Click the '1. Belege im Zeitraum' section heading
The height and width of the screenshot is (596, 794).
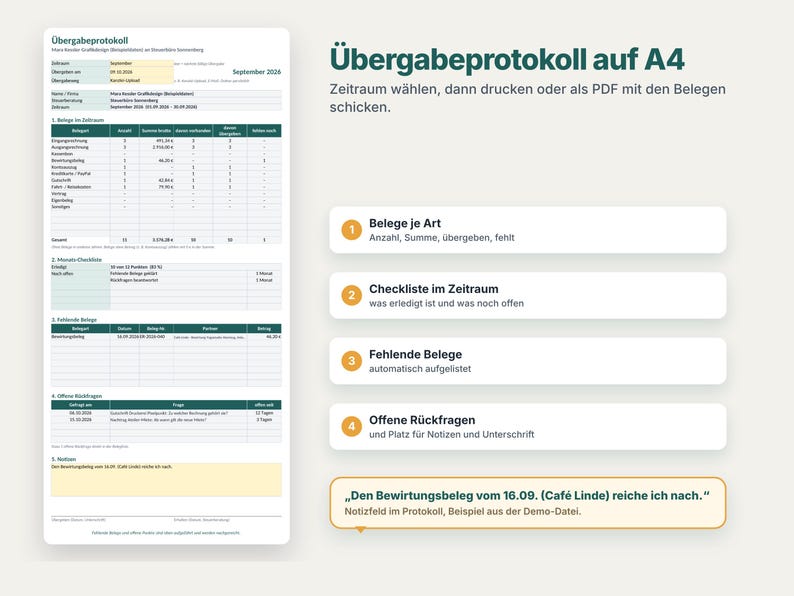click(77, 120)
